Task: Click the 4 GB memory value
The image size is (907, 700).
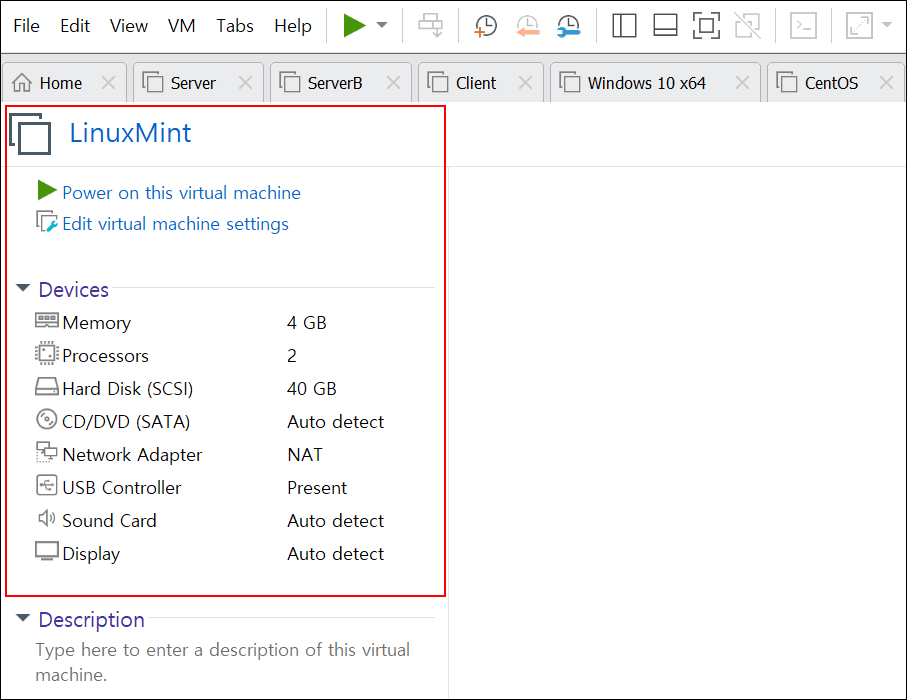Action: click(307, 323)
